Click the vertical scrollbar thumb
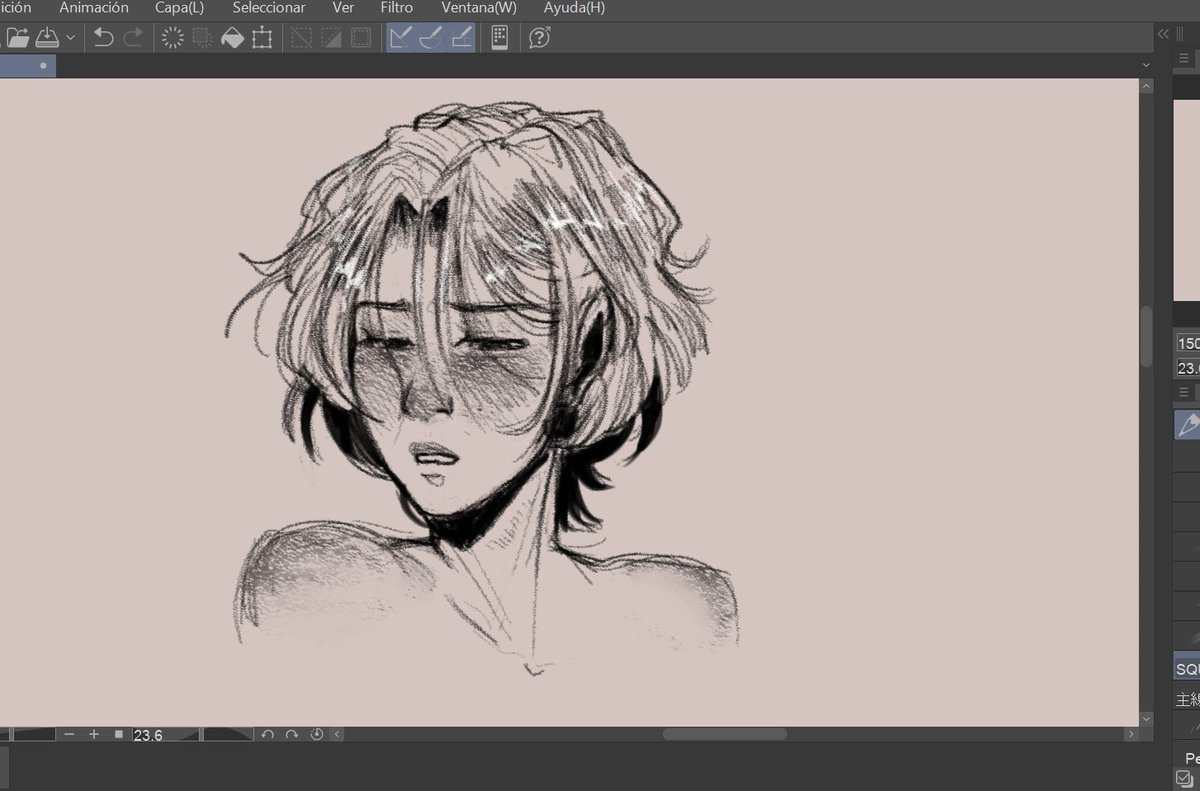 coord(1146,337)
